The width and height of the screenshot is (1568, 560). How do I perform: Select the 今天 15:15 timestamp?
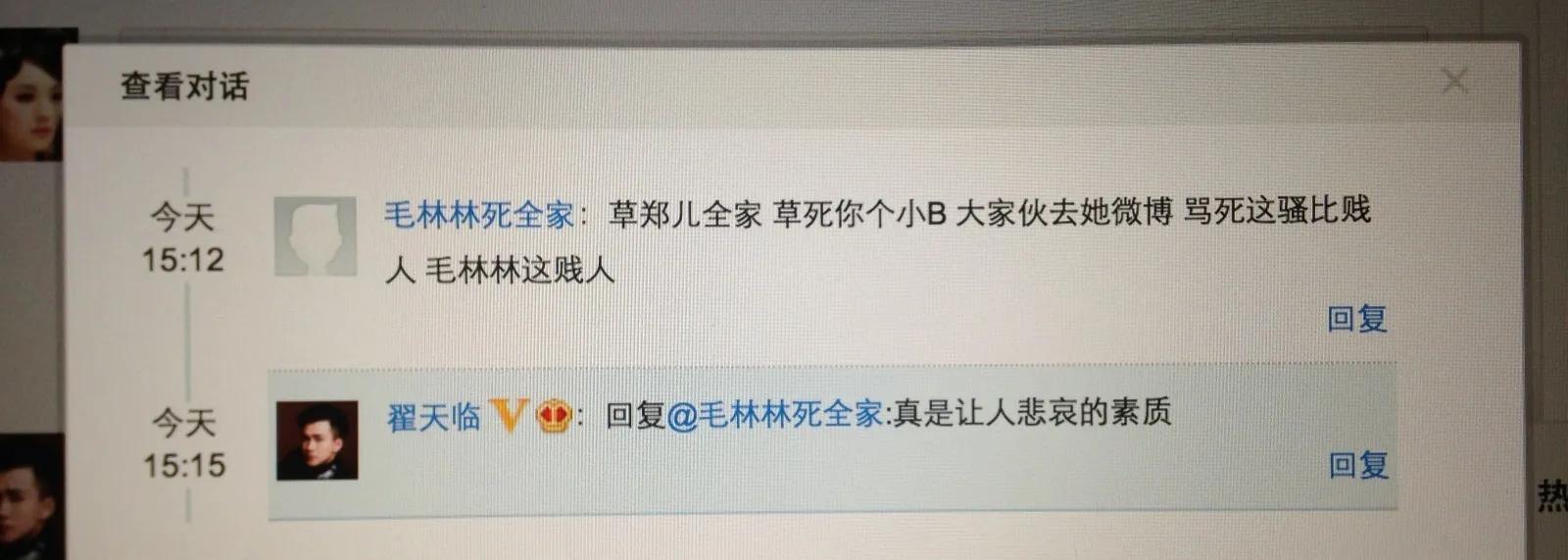coord(184,443)
